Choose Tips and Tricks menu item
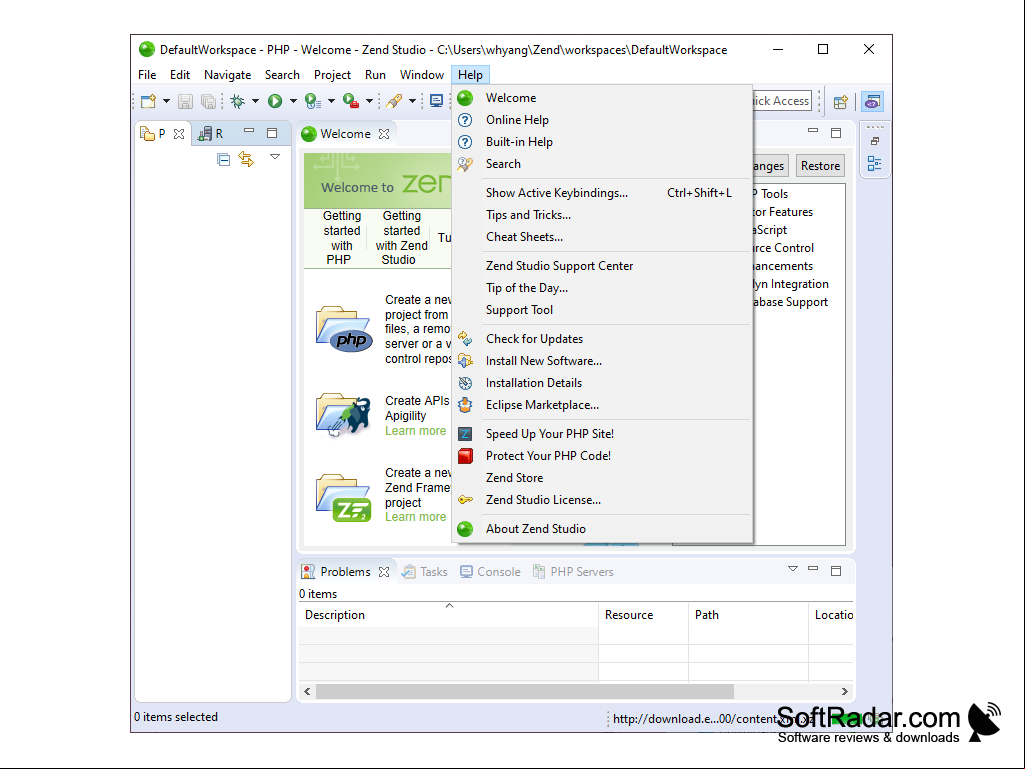The image size is (1025, 769). coord(601,215)
